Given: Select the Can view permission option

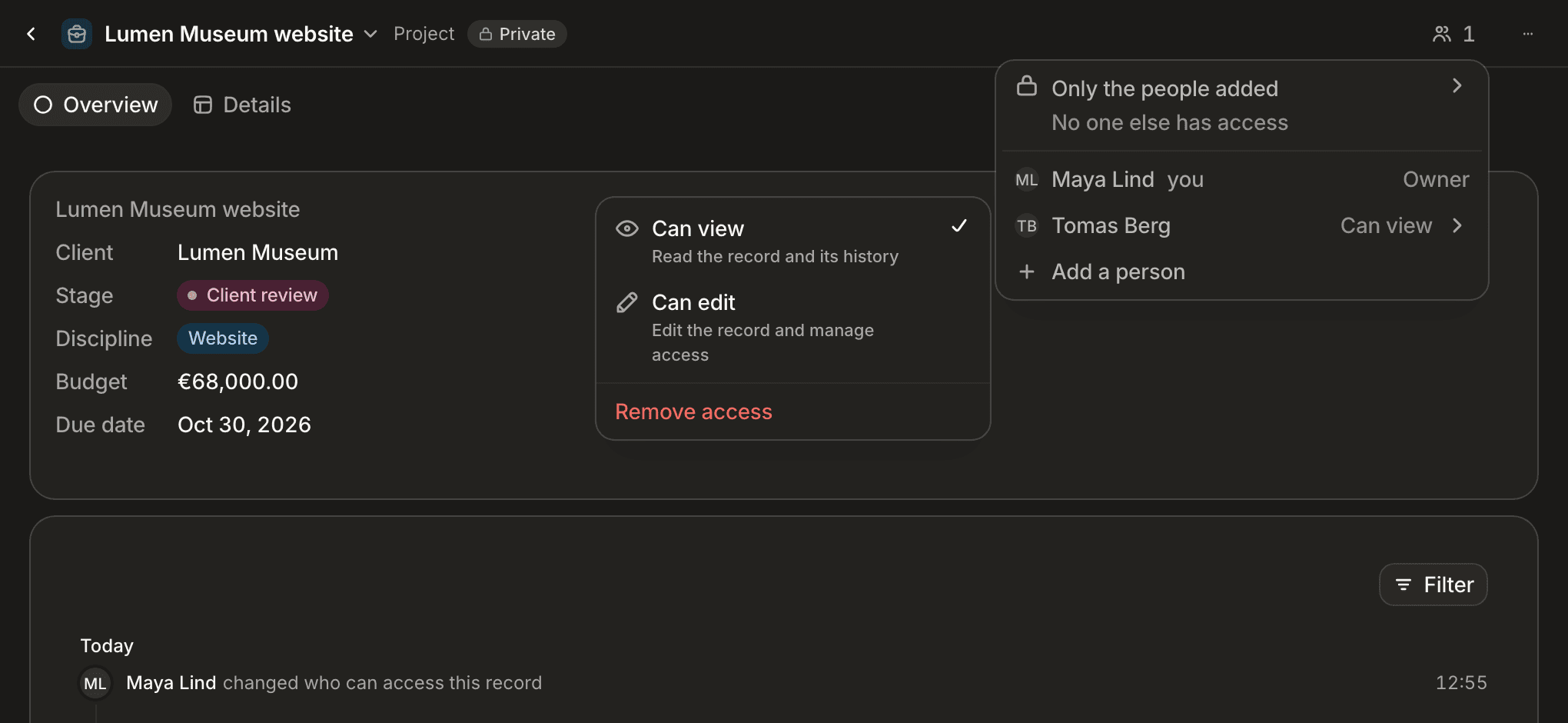Looking at the screenshot, I should click(x=792, y=242).
